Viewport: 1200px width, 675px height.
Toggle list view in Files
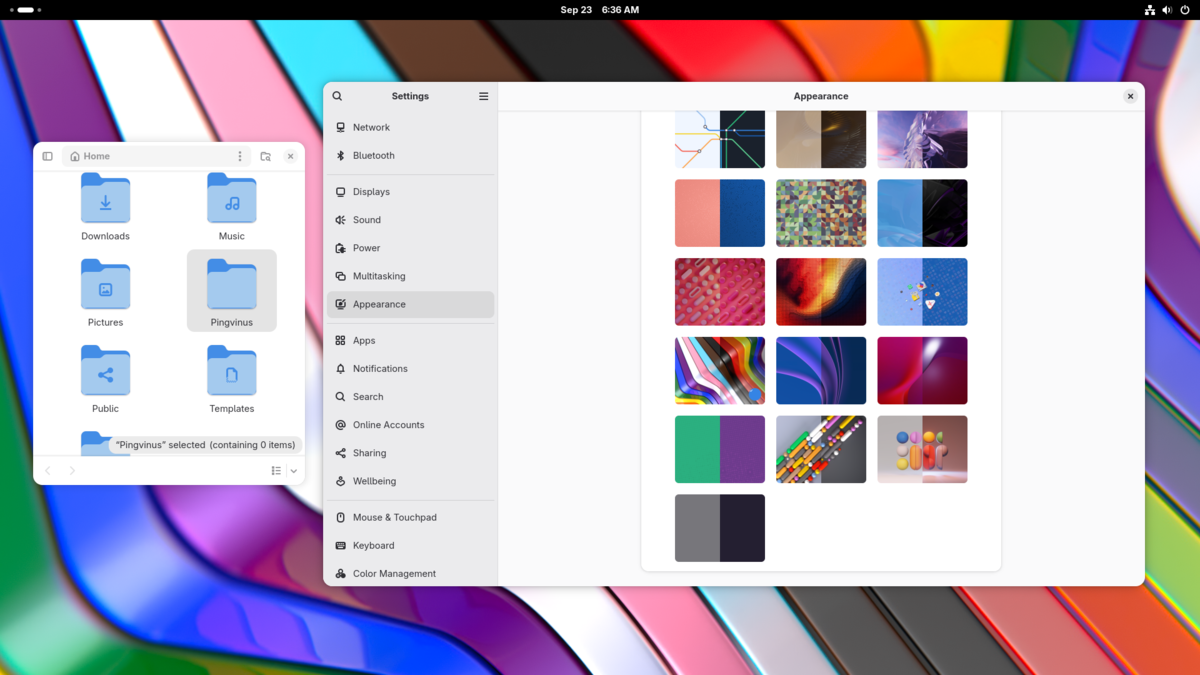coord(276,470)
